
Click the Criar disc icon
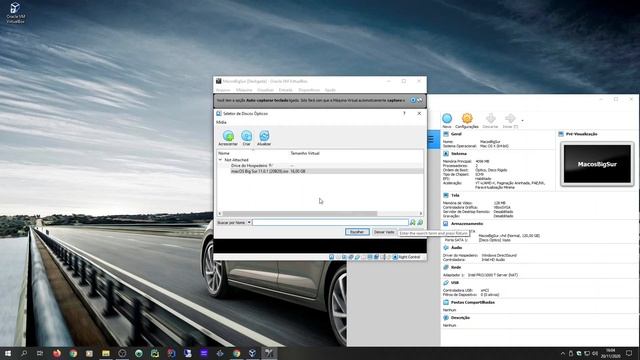[x=247, y=136]
